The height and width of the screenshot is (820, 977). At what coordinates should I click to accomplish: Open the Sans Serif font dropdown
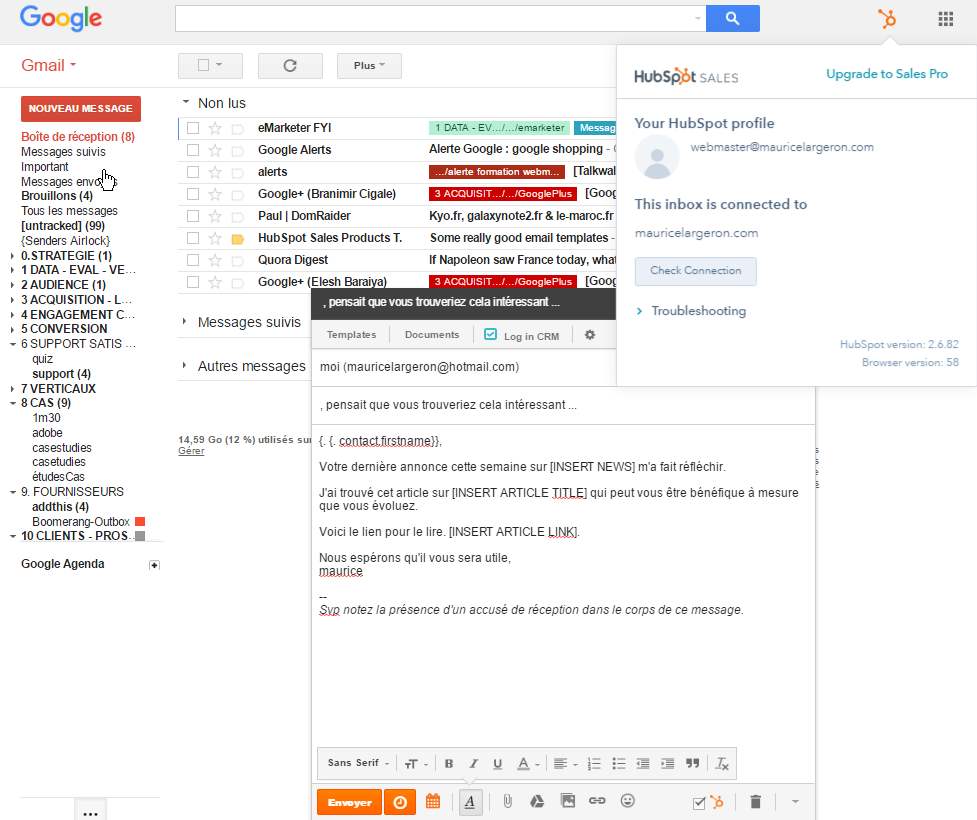pyautogui.click(x=358, y=763)
